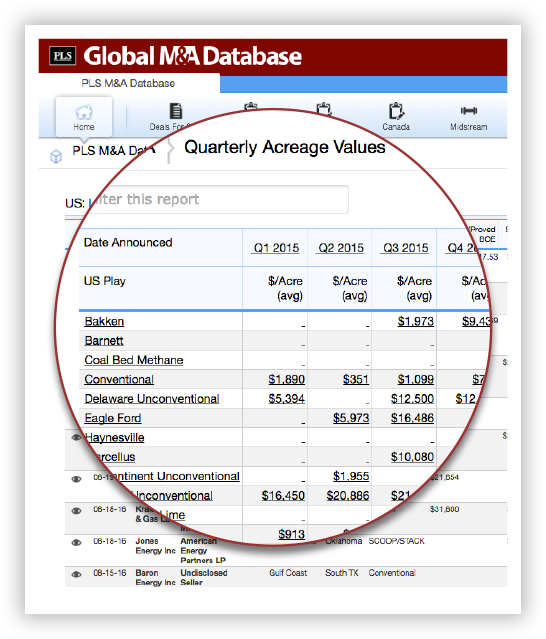The image size is (546, 639).
Task: Click the PLS logo in header
Action: 62,56
